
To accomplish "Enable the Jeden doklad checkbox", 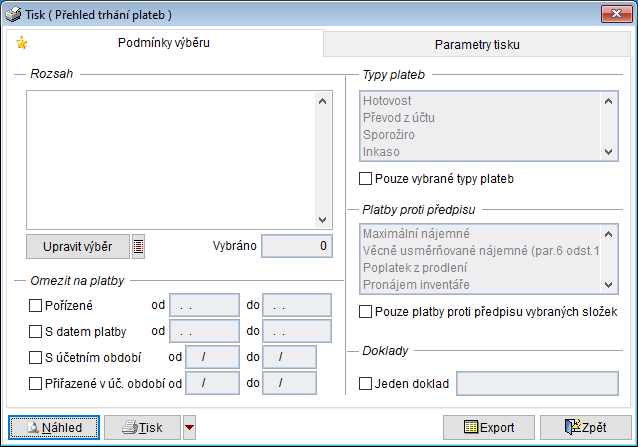I will pyautogui.click(x=365, y=382).
